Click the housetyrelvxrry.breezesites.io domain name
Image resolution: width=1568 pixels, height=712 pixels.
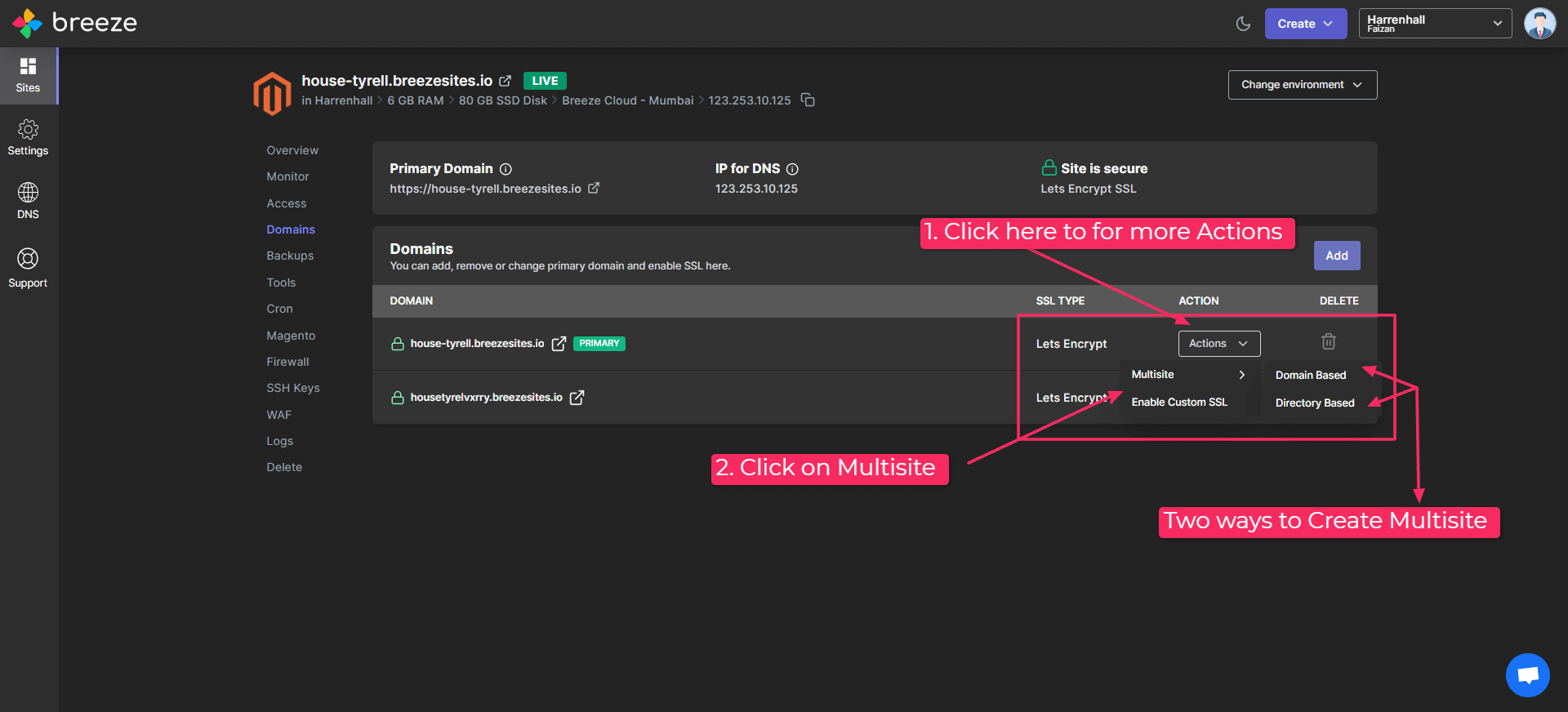[x=486, y=398]
